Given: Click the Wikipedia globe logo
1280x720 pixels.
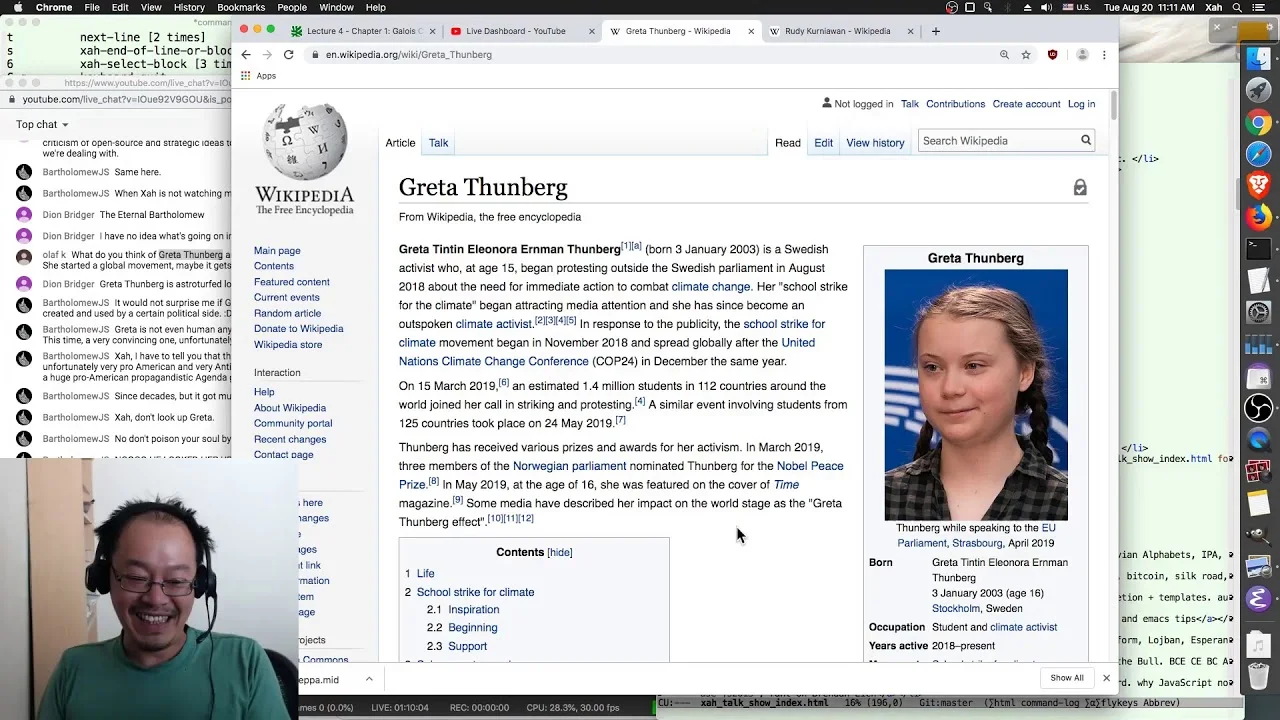Looking at the screenshot, I should tap(305, 141).
